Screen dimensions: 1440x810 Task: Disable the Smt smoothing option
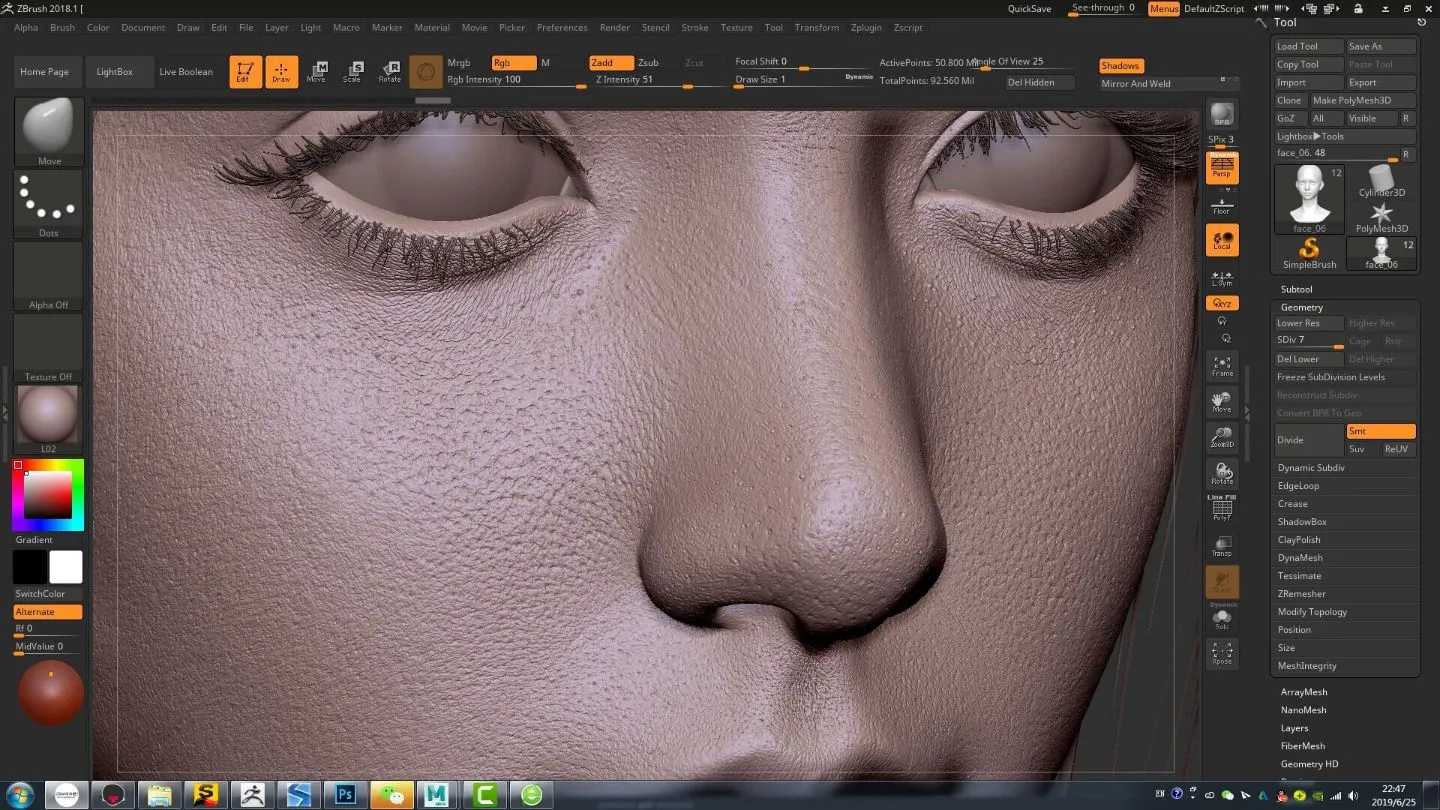pyautogui.click(x=1380, y=431)
